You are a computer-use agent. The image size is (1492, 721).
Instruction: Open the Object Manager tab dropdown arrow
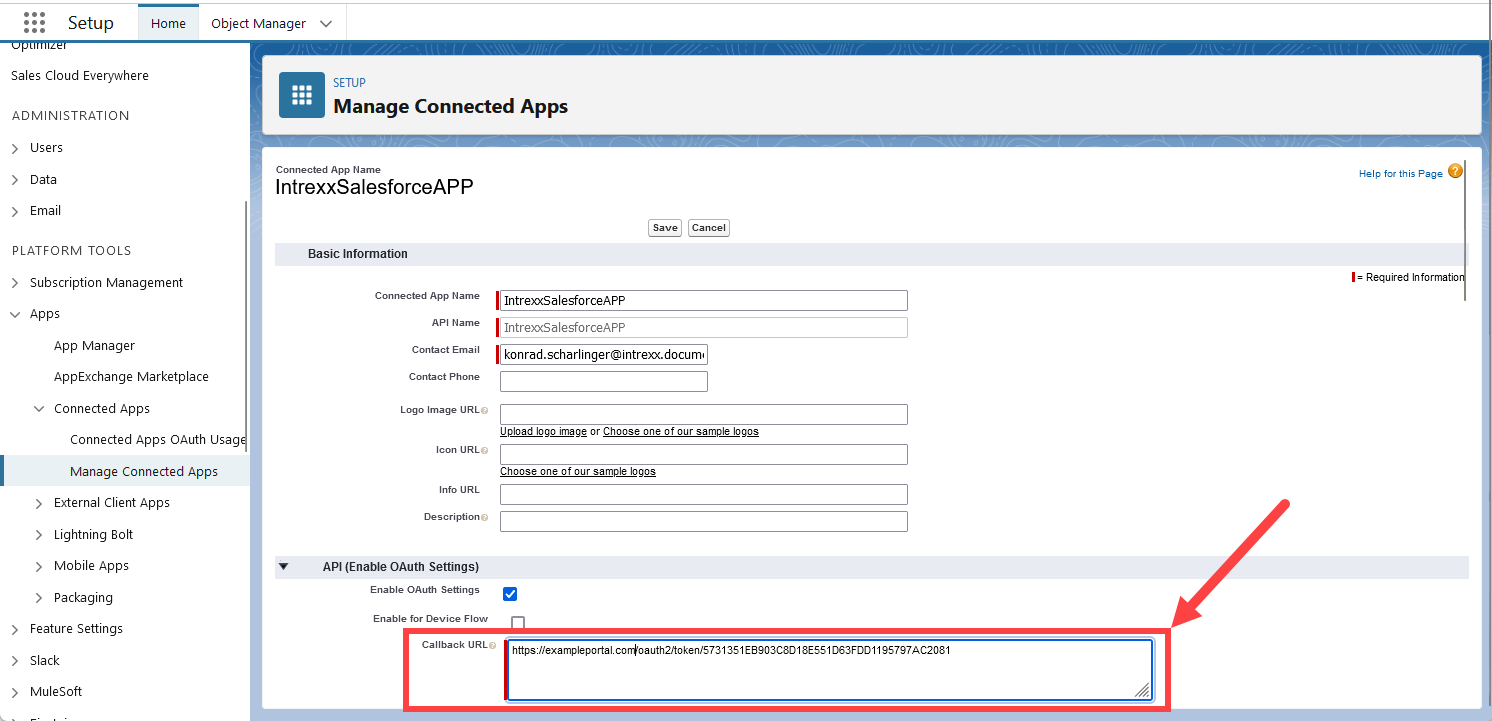click(x=326, y=23)
